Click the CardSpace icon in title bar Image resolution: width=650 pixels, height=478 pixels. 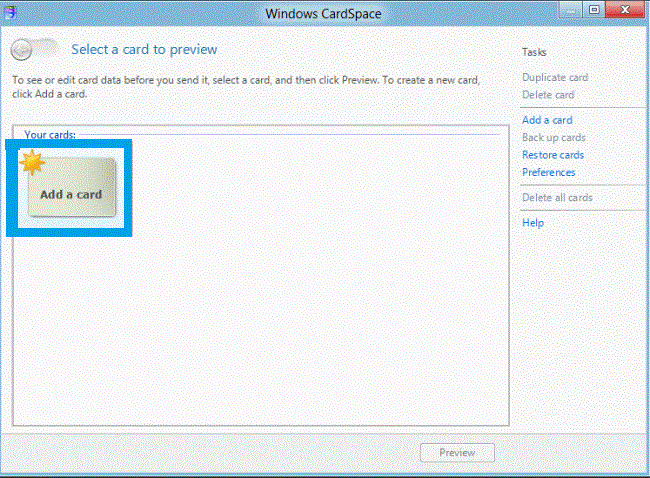click(x=10, y=12)
